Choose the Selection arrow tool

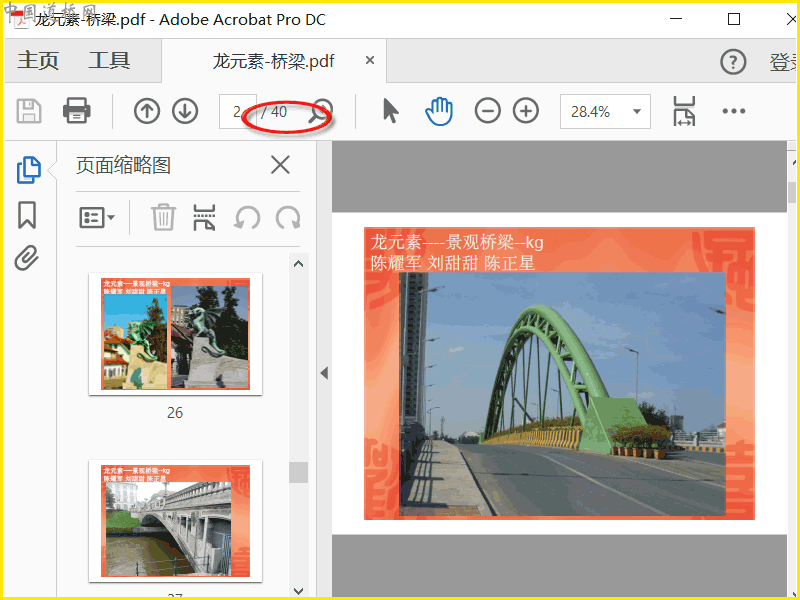[390, 111]
